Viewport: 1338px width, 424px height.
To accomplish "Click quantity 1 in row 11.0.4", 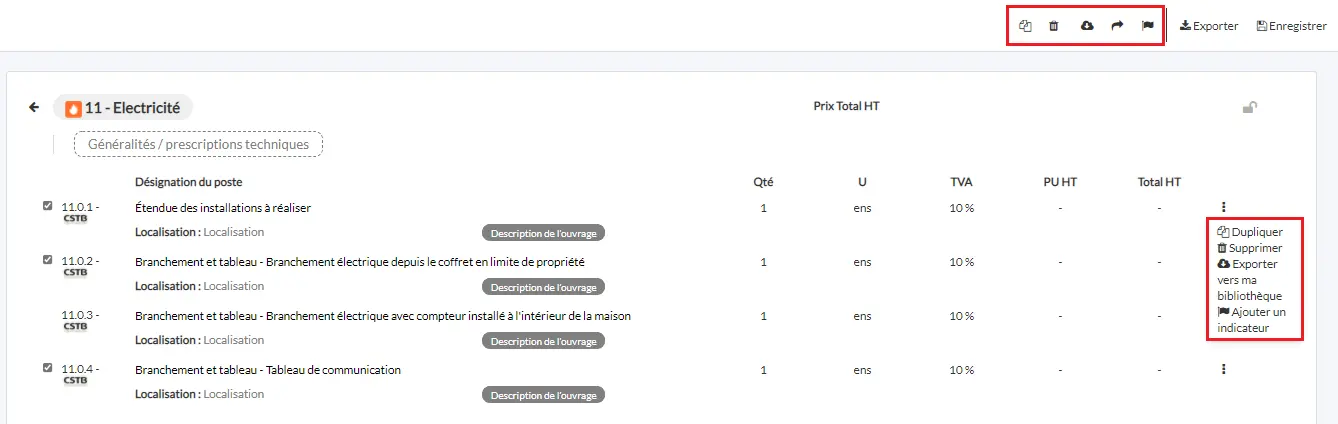I will tap(764, 370).
